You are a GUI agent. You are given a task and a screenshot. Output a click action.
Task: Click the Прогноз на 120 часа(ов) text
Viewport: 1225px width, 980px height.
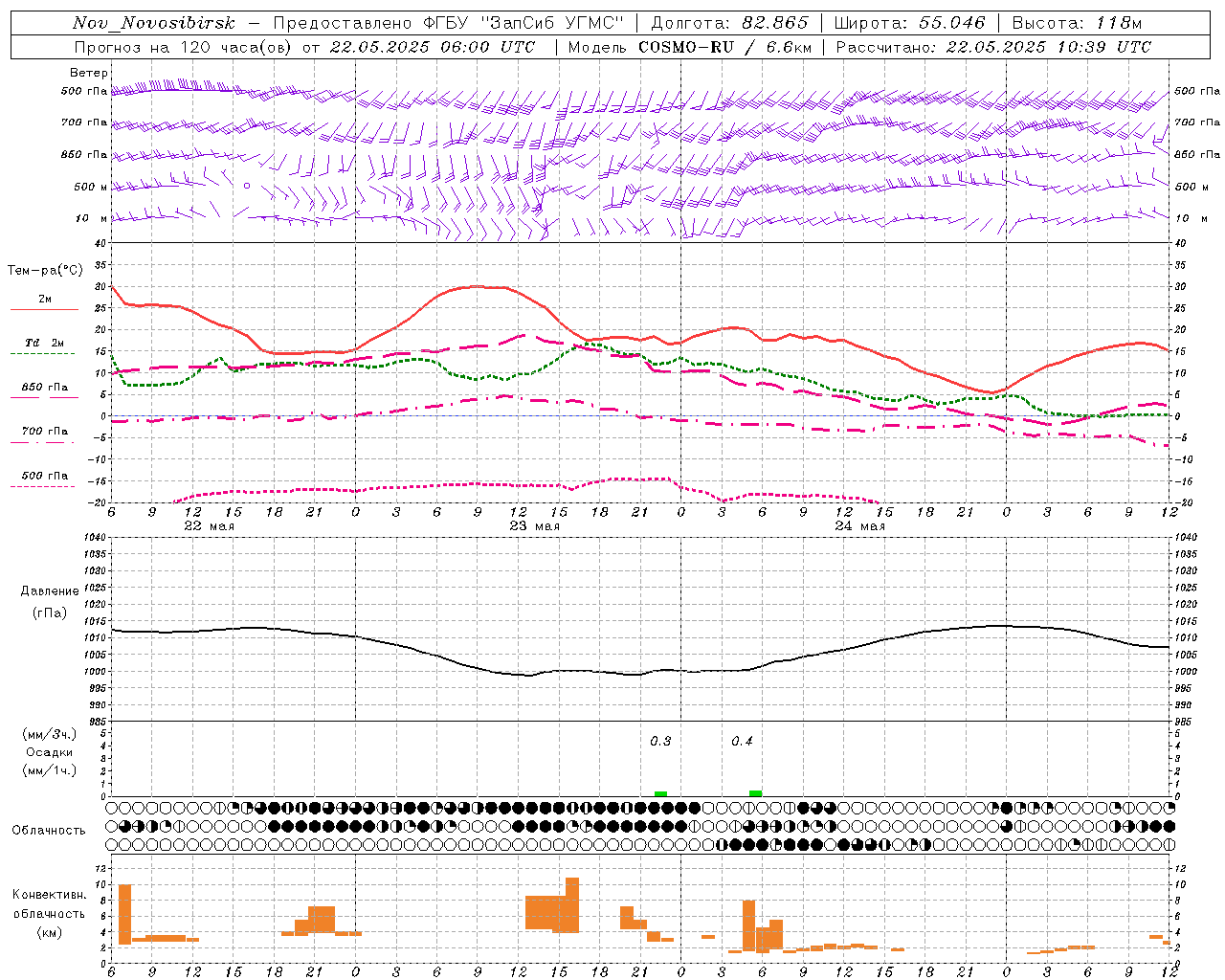pos(184,47)
